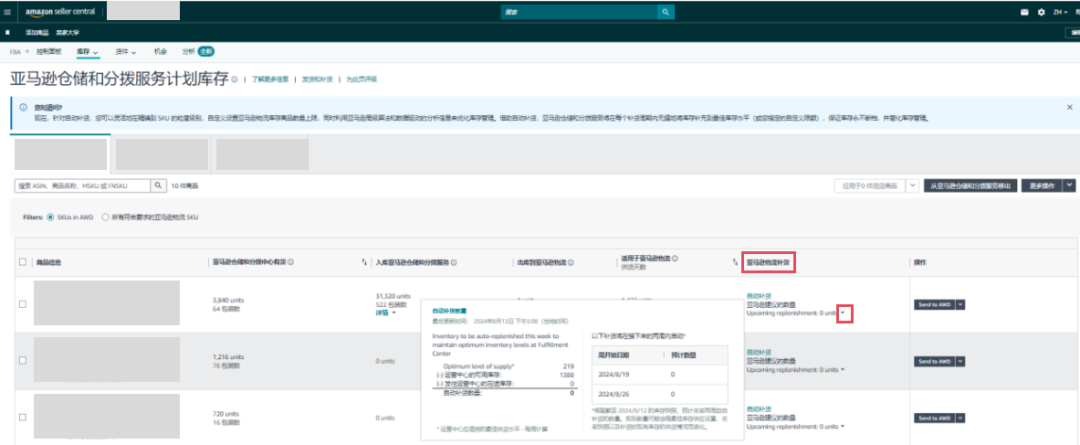Open the settings gear icon
1080x445 pixels.
[1041, 12]
